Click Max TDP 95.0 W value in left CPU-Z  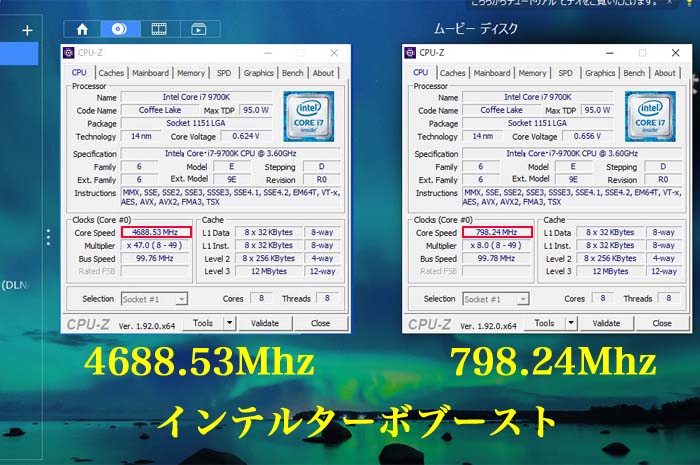[256, 110]
